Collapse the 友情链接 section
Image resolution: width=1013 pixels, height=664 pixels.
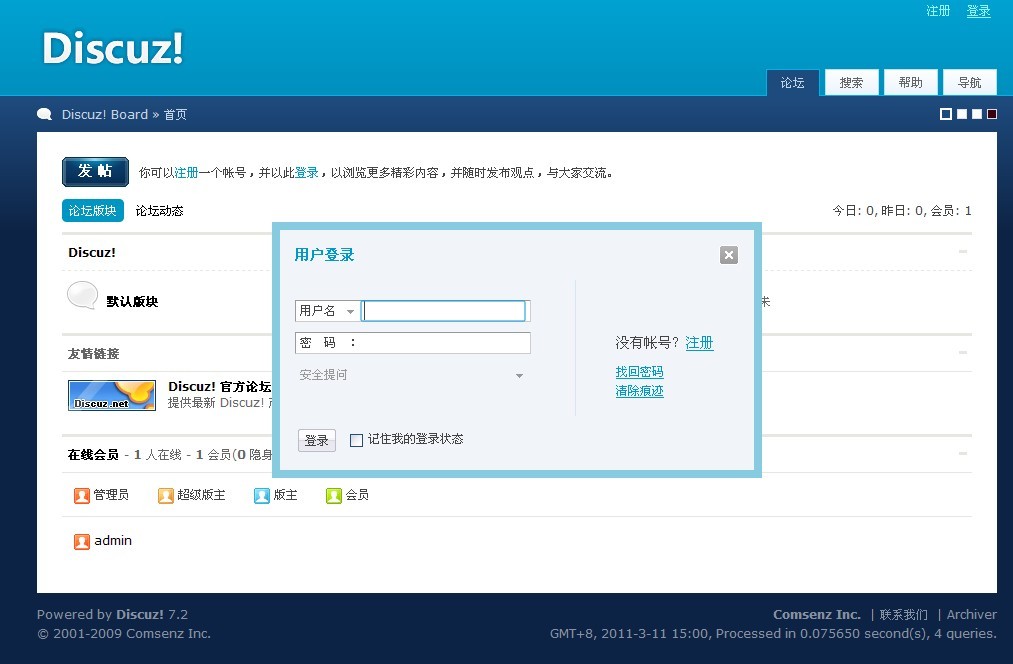point(963,353)
